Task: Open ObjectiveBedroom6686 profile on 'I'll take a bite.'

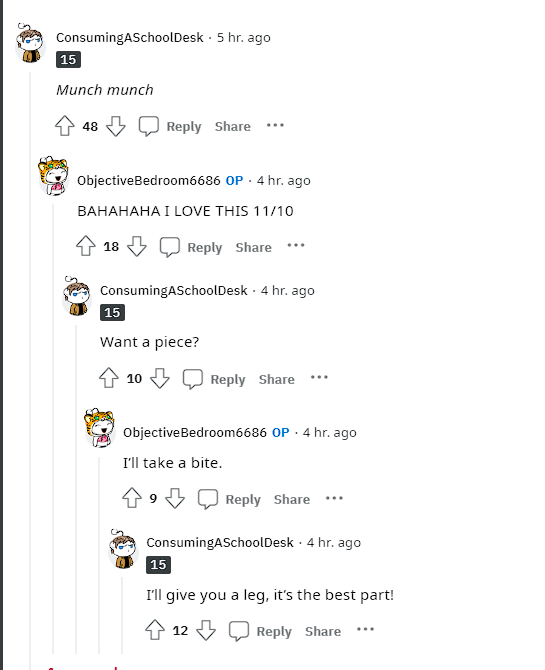Action: coord(195,432)
